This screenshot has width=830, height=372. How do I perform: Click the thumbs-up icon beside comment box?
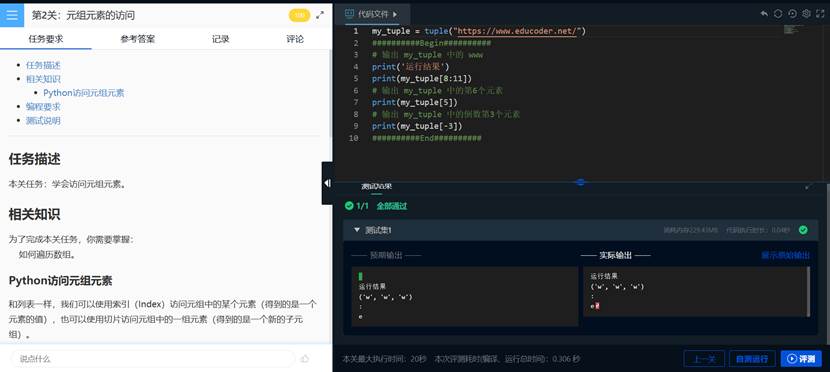[305, 359]
